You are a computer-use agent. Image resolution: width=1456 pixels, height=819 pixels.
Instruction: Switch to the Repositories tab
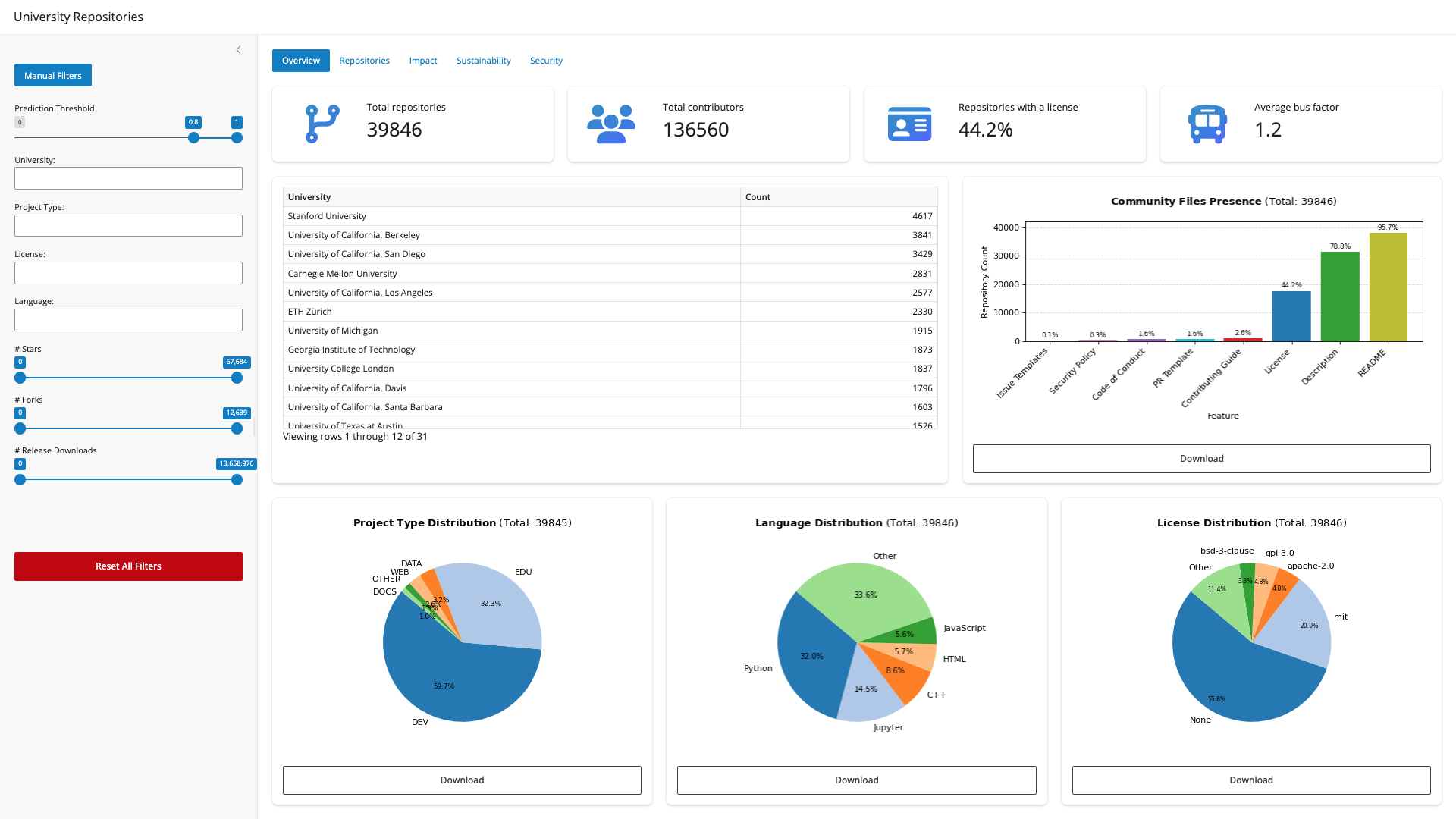(x=364, y=61)
